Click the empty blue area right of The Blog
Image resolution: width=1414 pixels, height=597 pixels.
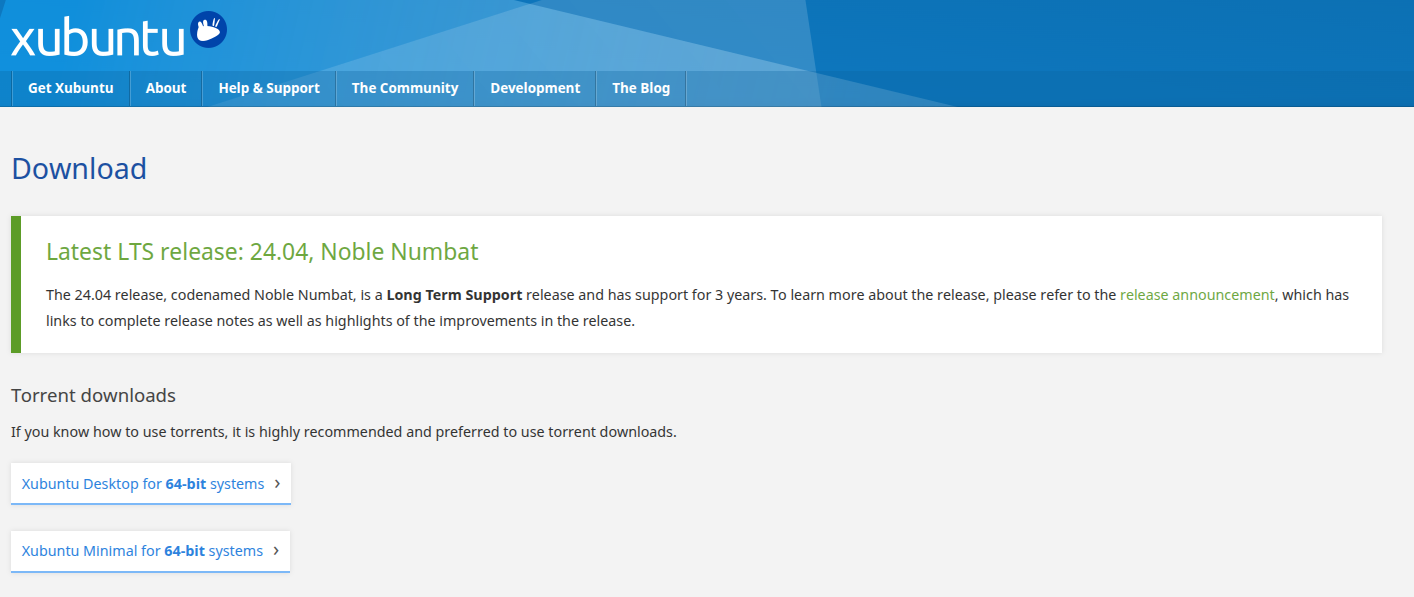1000,88
